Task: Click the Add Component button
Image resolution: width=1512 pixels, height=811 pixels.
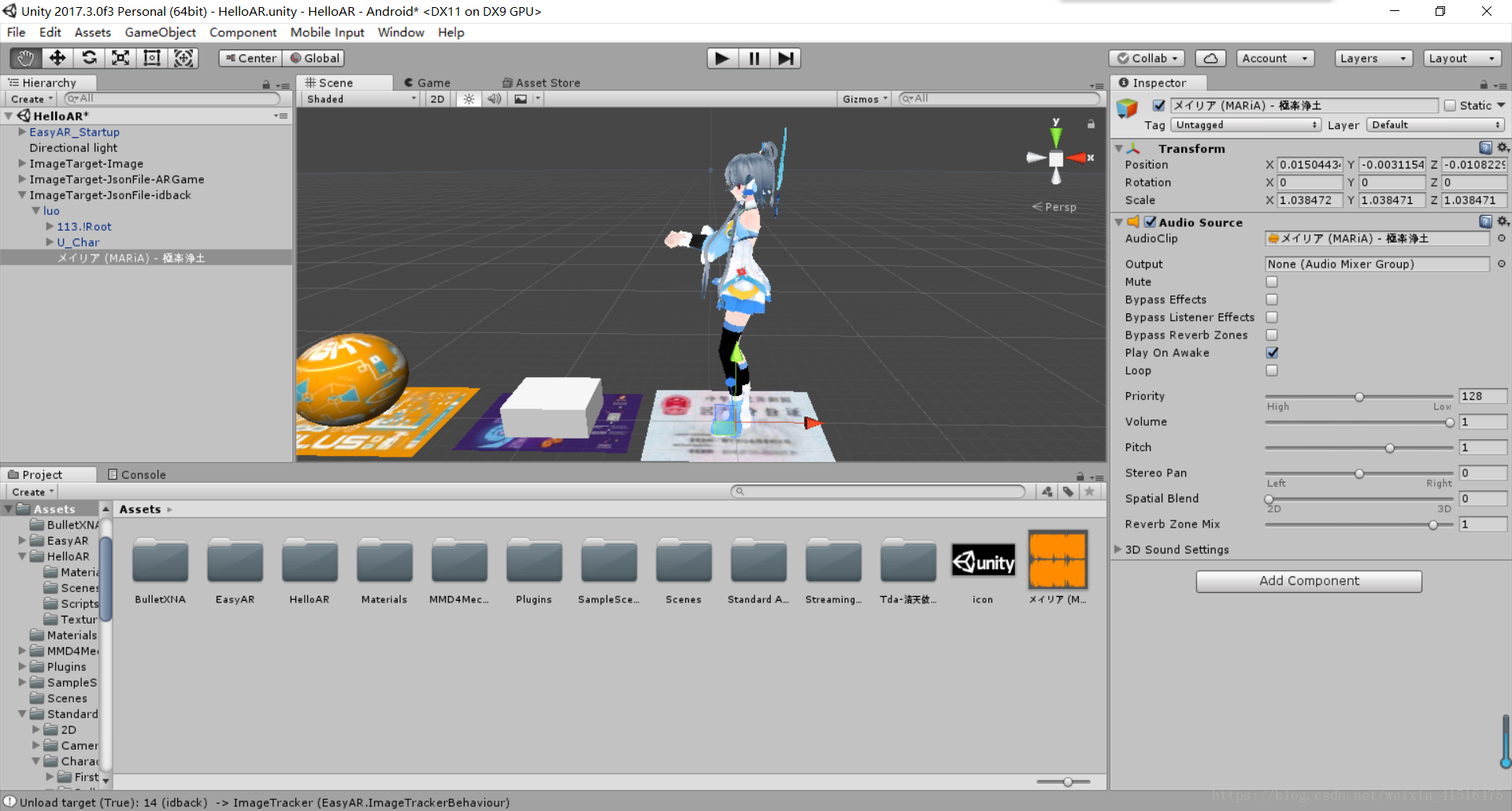Action: point(1309,581)
